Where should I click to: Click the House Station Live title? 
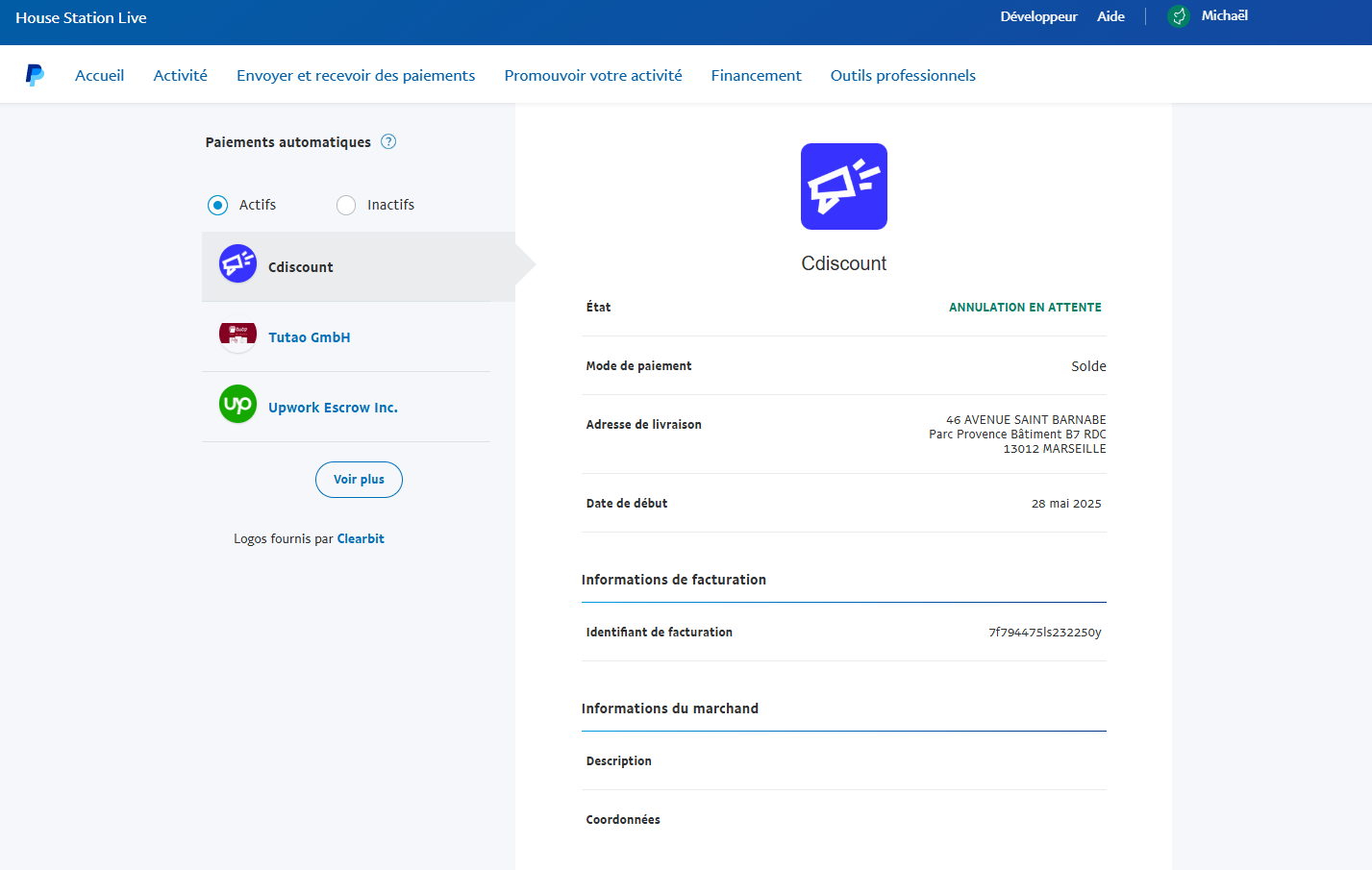coord(81,17)
